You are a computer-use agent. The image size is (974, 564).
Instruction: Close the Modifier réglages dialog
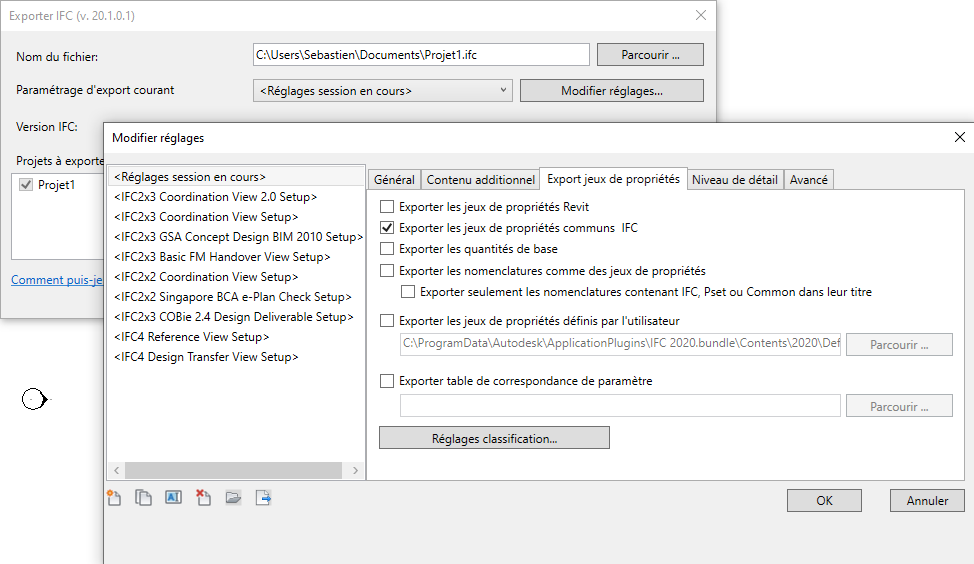[959, 137]
